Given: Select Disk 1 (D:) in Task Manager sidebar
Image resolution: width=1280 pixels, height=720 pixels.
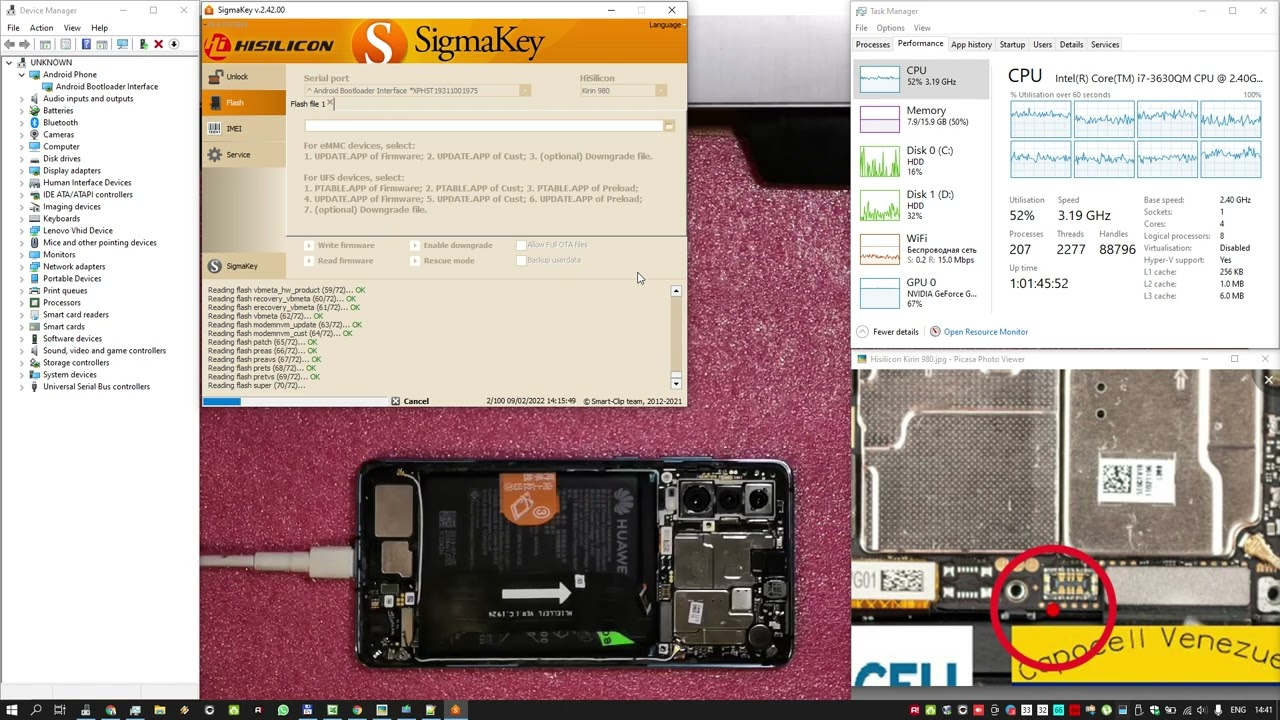Looking at the screenshot, I should click(x=921, y=204).
